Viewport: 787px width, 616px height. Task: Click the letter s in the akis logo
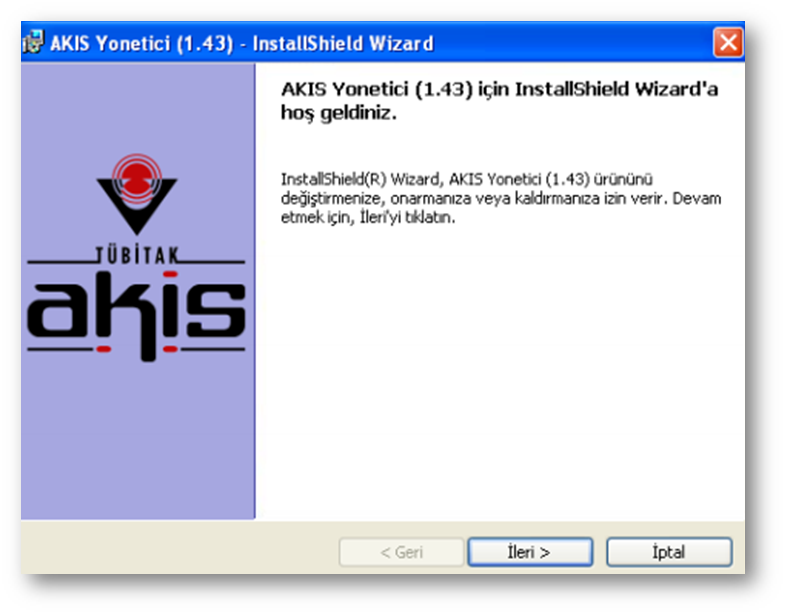coord(216,309)
